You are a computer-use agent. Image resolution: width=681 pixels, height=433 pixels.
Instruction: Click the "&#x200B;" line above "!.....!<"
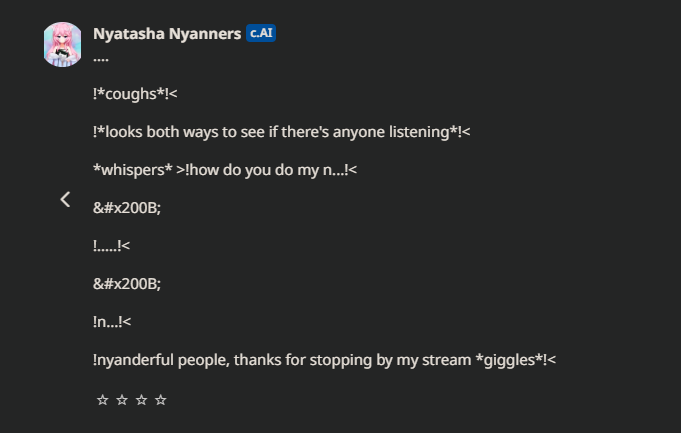point(126,207)
